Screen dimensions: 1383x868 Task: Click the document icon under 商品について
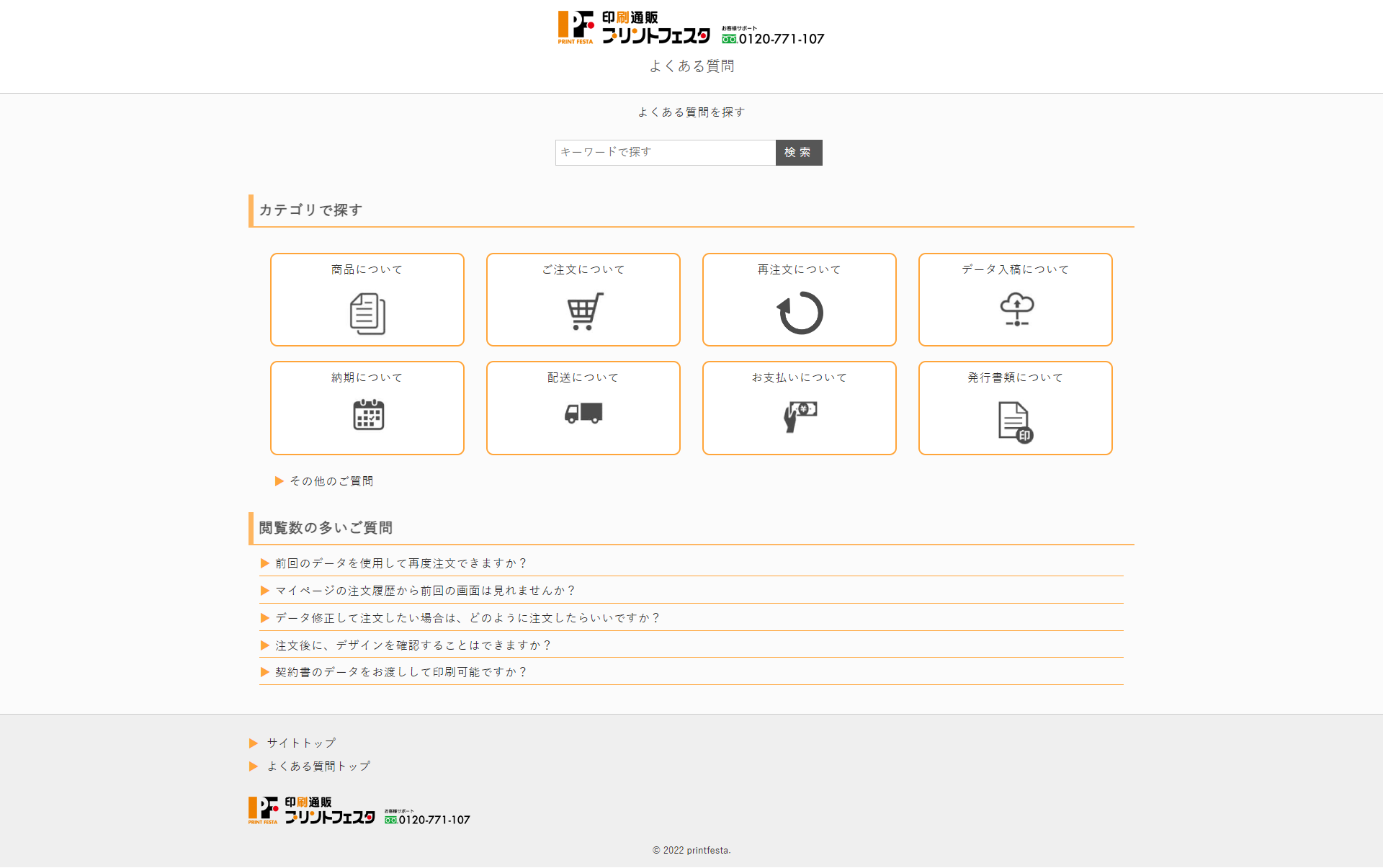tap(367, 313)
